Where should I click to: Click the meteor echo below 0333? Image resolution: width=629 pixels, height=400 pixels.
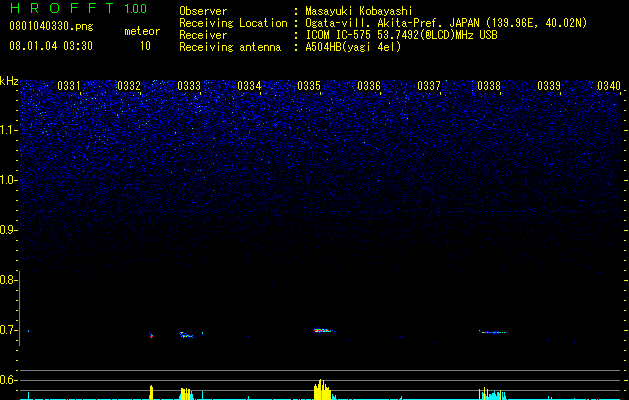(x=186, y=335)
